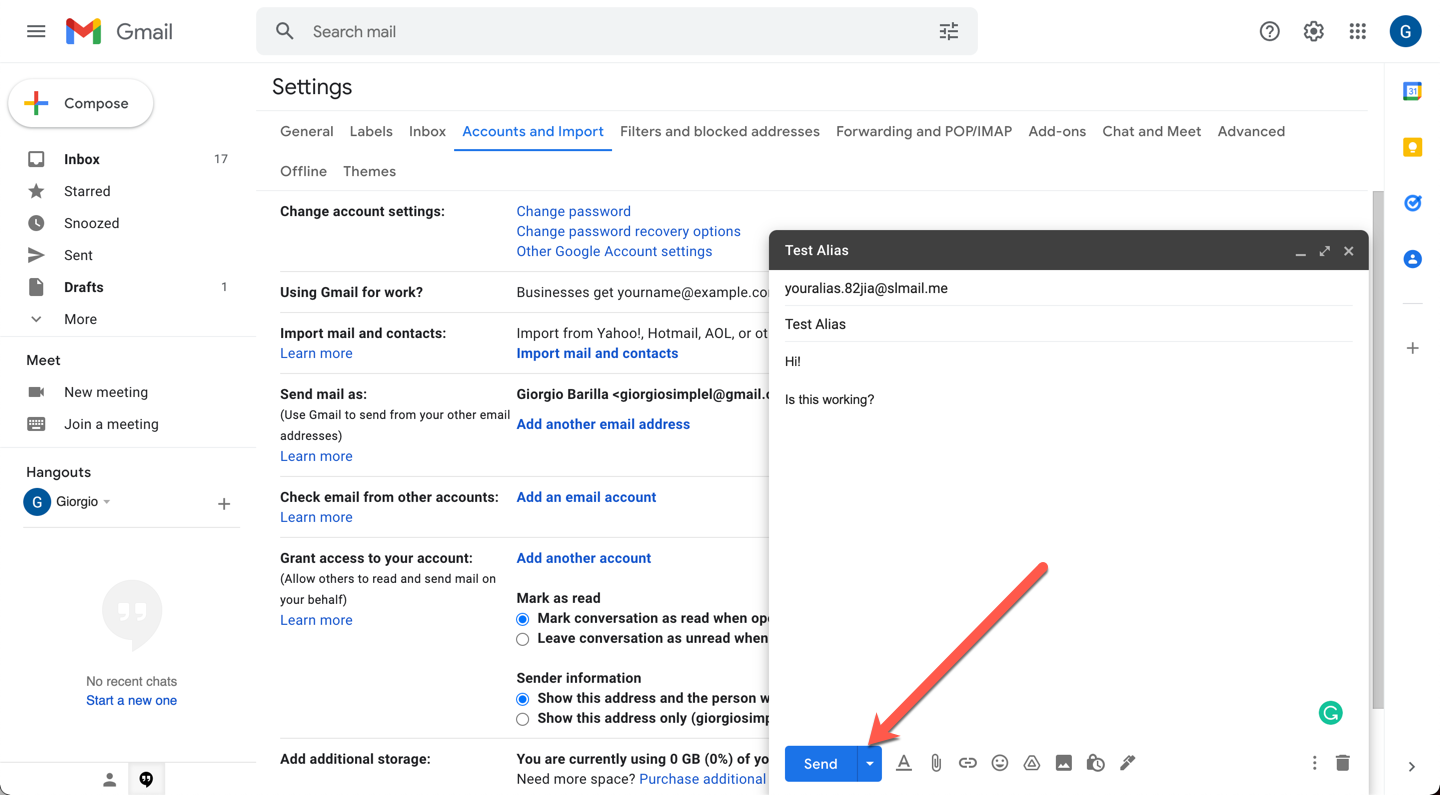Click the Search mail input field

coord(600,32)
